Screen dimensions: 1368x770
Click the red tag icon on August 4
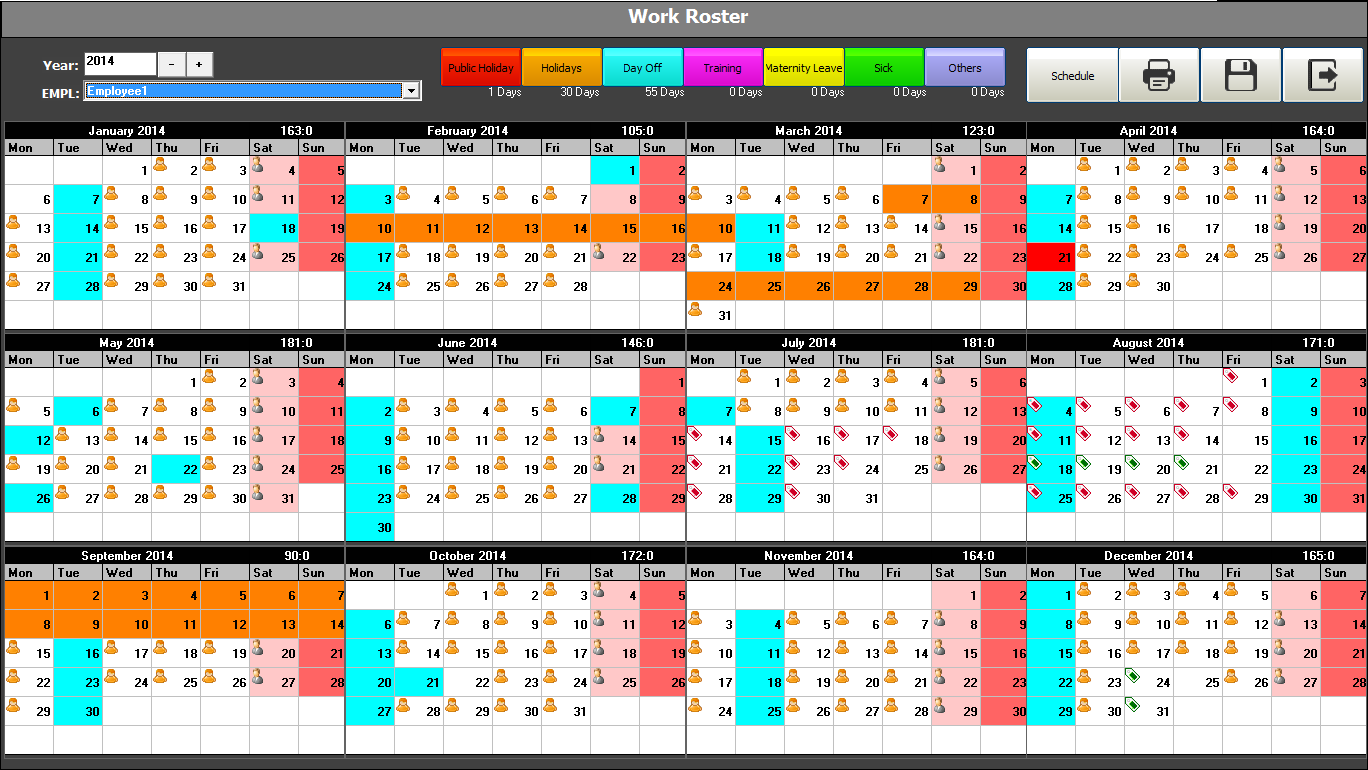coord(1036,405)
